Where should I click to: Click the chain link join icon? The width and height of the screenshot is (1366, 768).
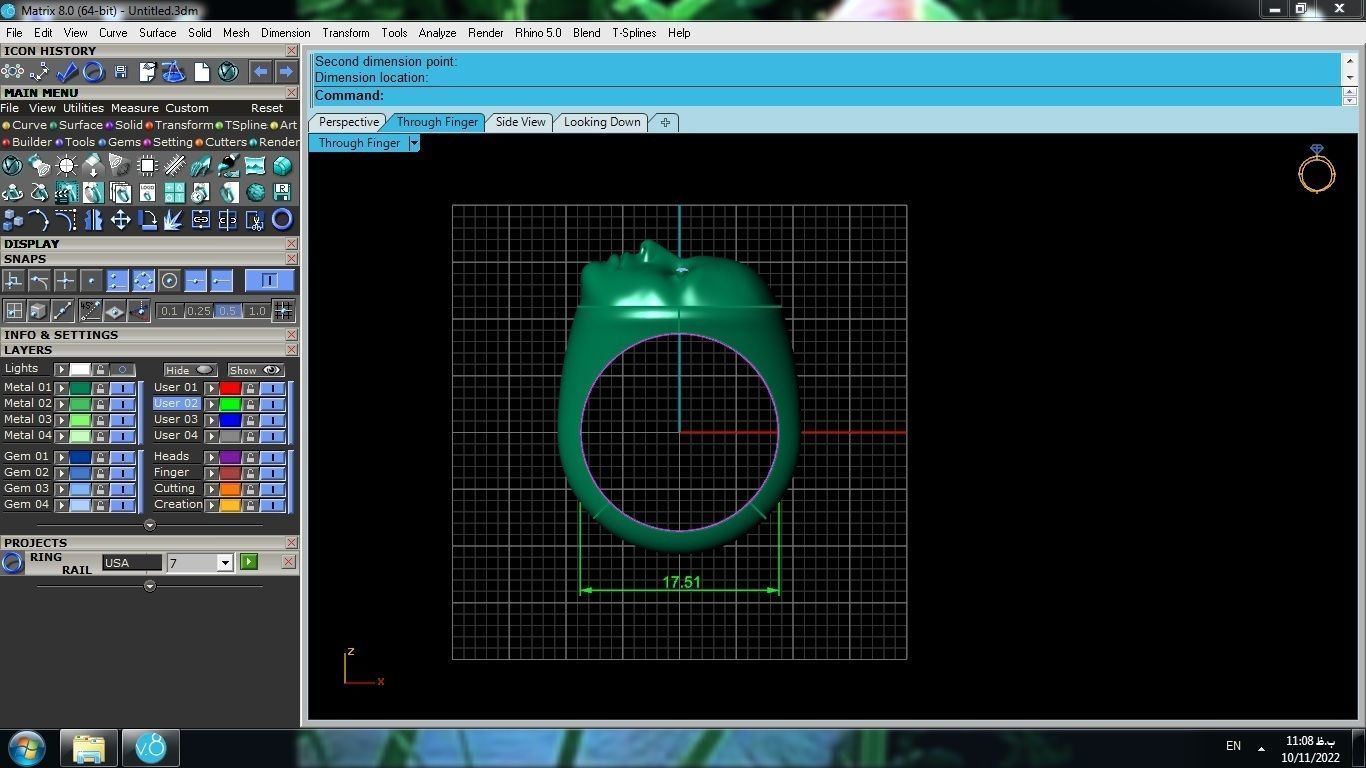(x=201, y=219)
